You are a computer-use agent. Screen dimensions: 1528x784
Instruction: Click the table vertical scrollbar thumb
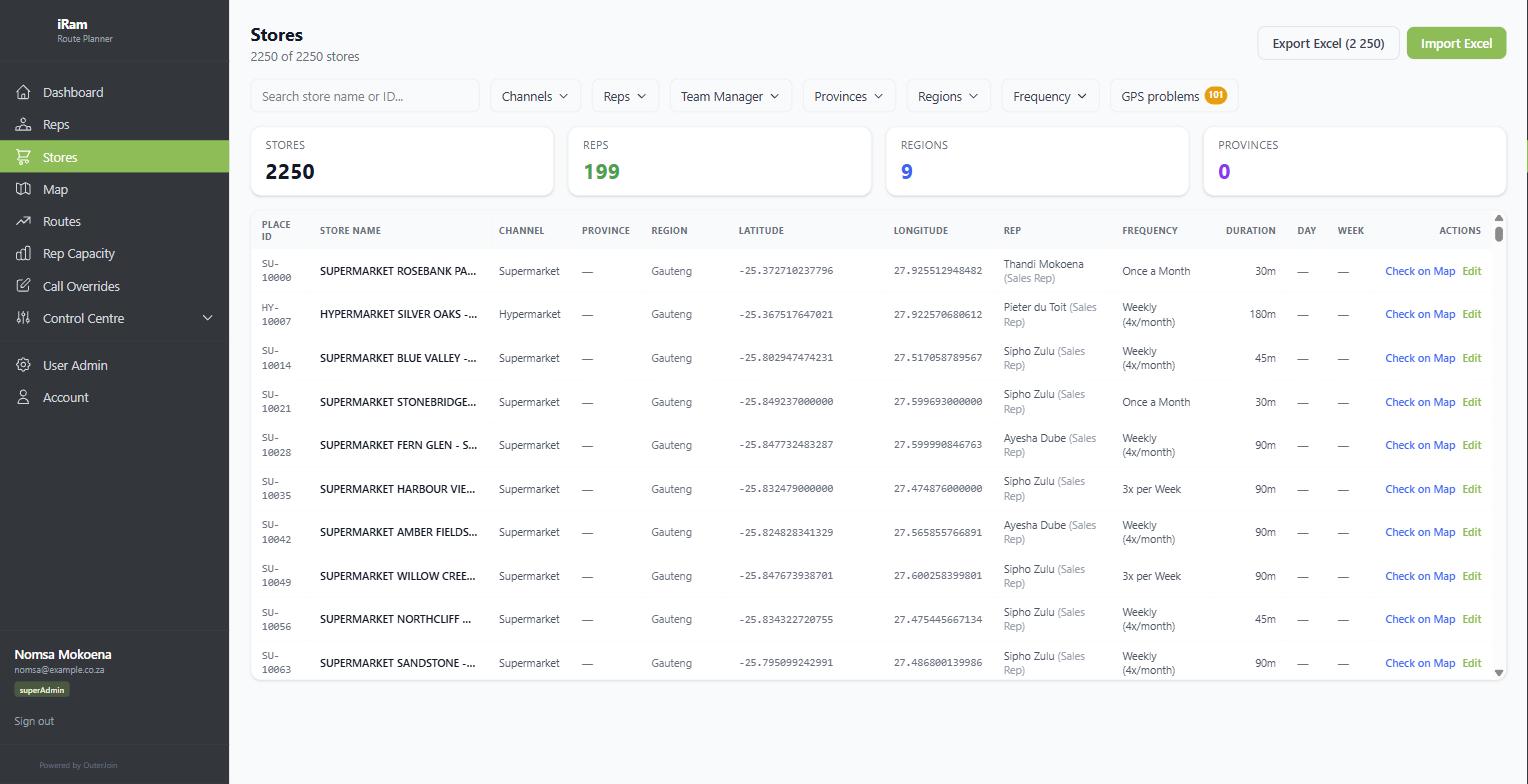pyautogui.click(x=1499, y=234)
